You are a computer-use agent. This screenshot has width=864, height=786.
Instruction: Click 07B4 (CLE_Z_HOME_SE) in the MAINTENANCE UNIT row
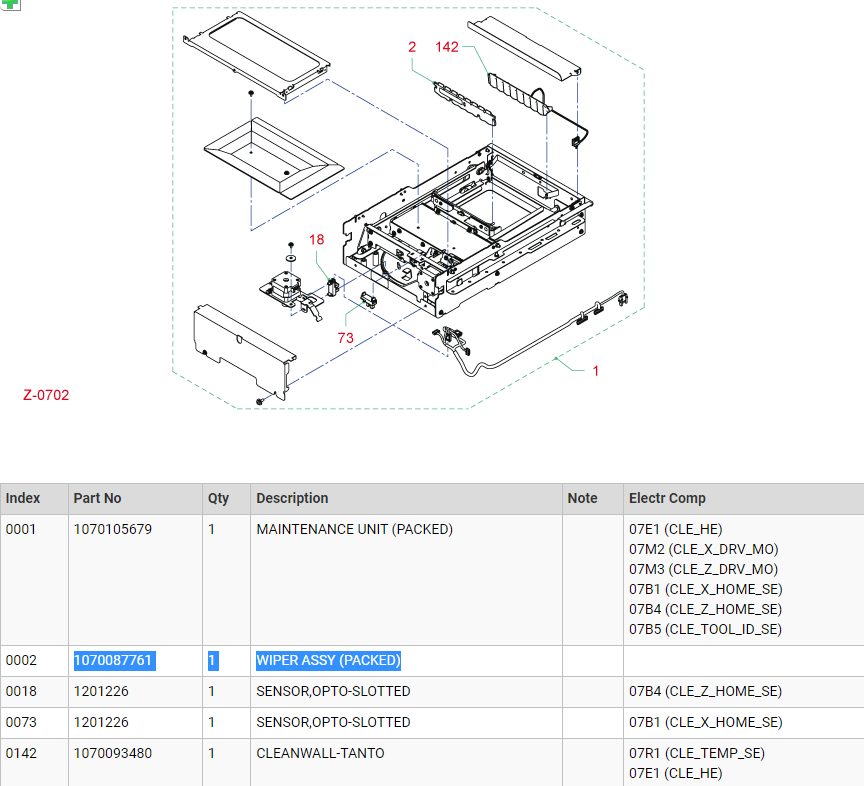click(x=706, y=610)
